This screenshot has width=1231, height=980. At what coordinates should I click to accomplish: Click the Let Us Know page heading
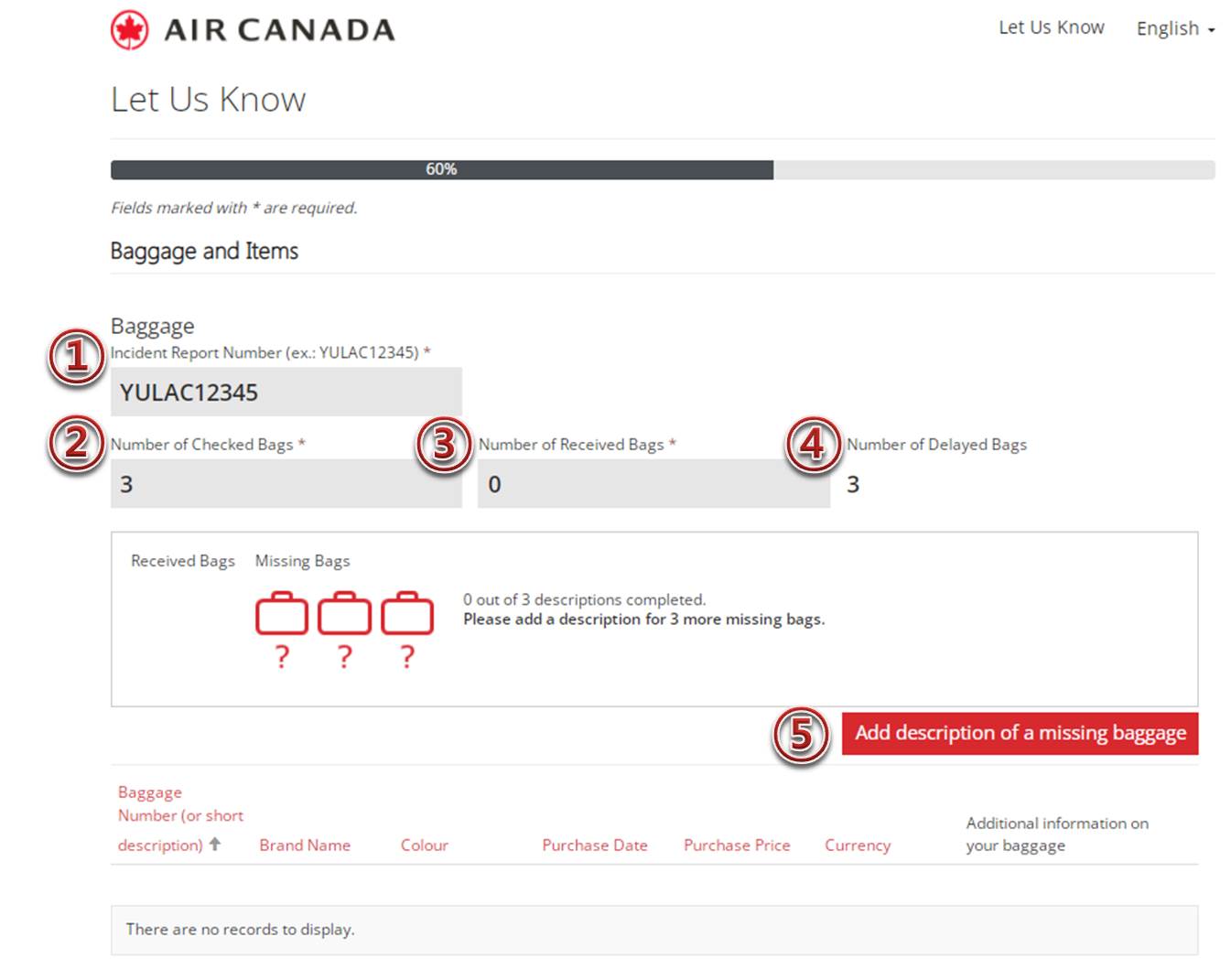tap(208, 99)
